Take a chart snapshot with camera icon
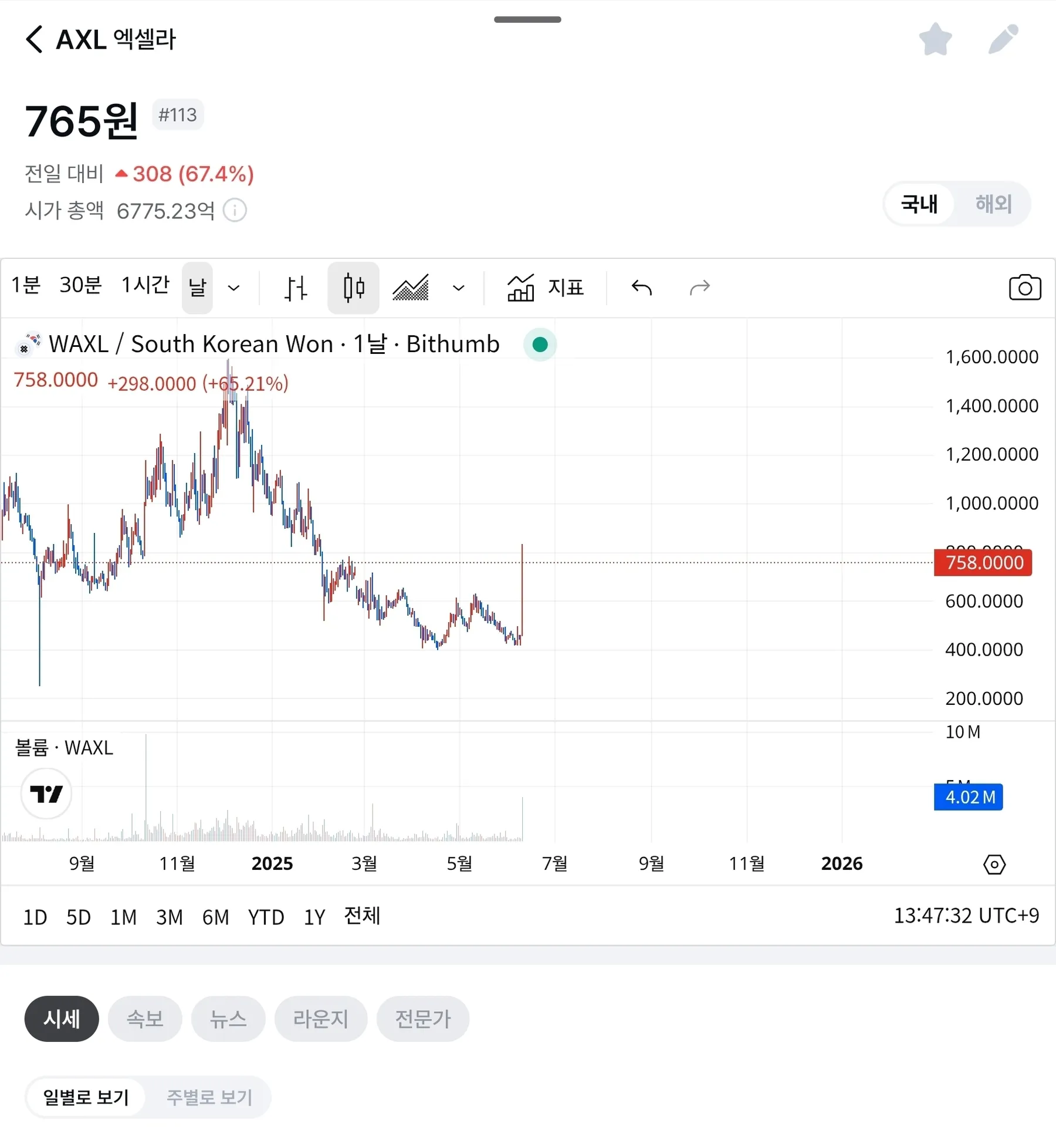 tap(1024, 288)
